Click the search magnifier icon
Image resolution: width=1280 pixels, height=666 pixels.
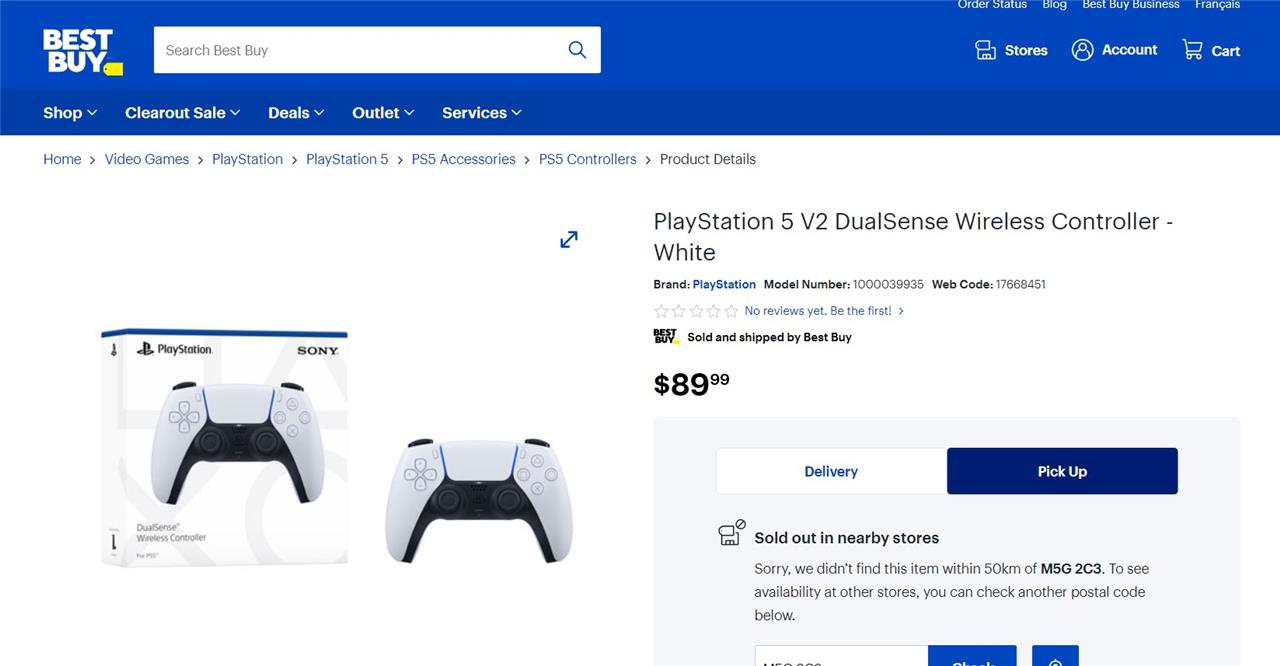[577, 50]
